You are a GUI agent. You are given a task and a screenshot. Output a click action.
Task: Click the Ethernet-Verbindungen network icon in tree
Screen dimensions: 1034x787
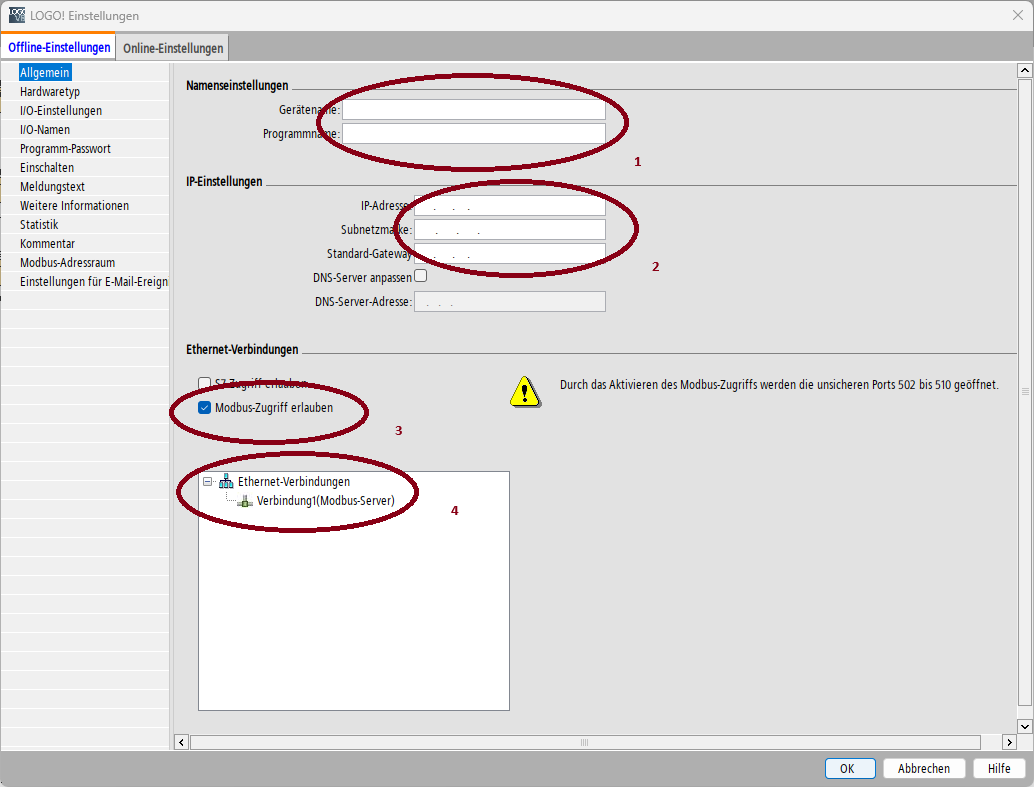226,482
